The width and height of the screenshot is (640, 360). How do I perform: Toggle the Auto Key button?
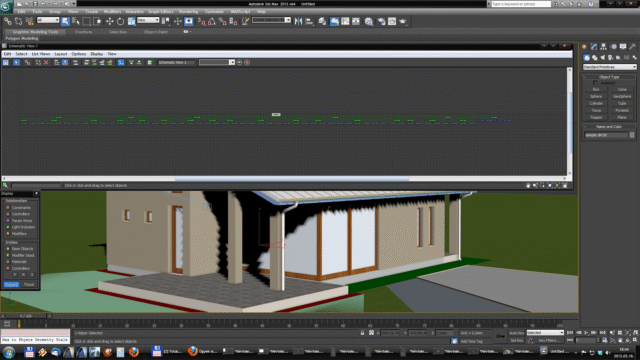click(516, 333)
